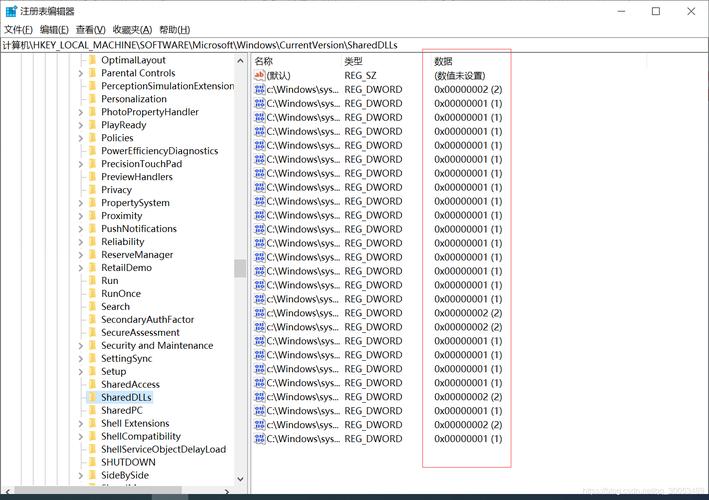709x500 pixels.
Task: Click the REG_SZ type cell
Action: tap(360, 75)
